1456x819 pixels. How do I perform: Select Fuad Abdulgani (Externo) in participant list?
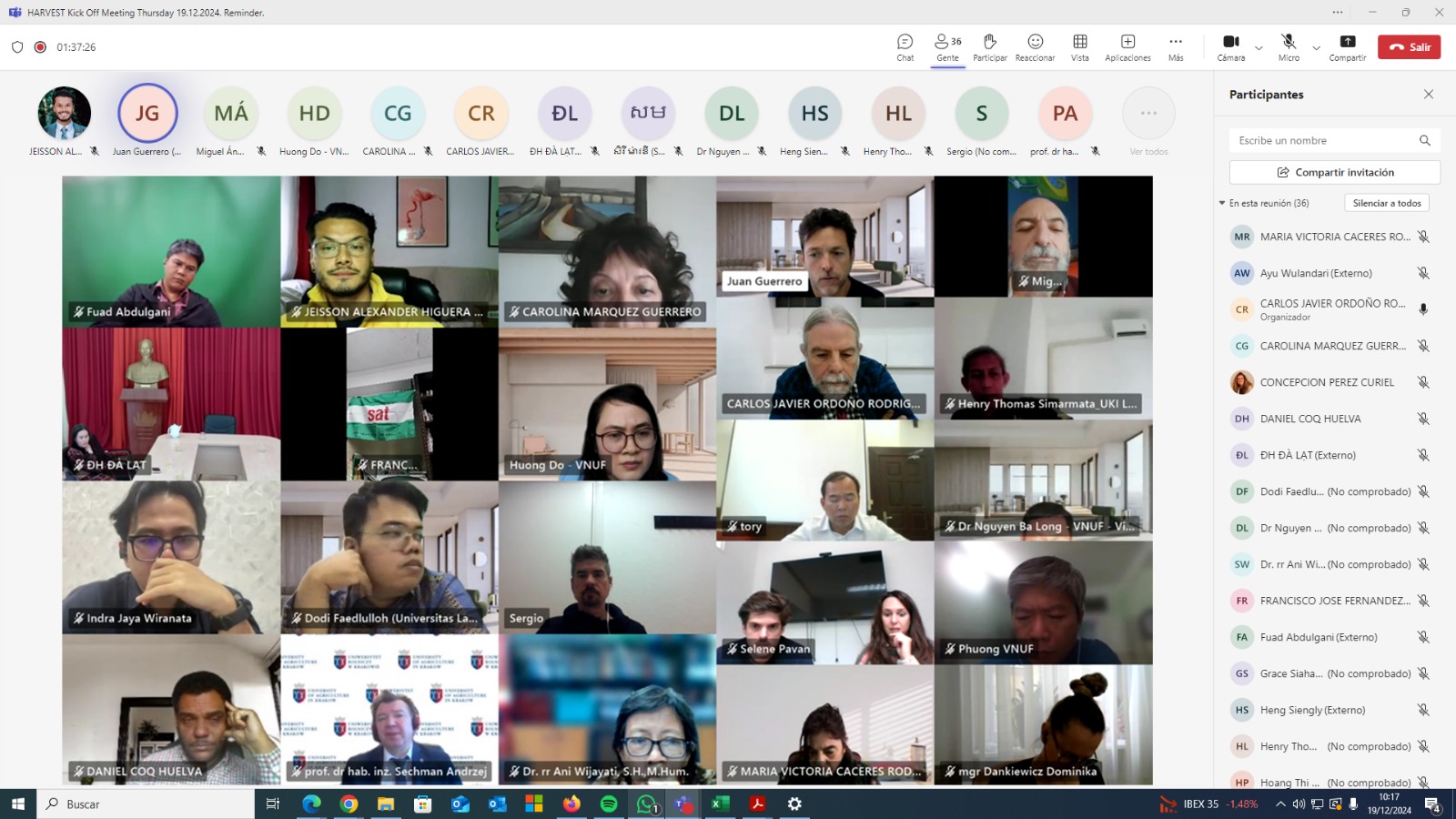[x=1330, y=637]
